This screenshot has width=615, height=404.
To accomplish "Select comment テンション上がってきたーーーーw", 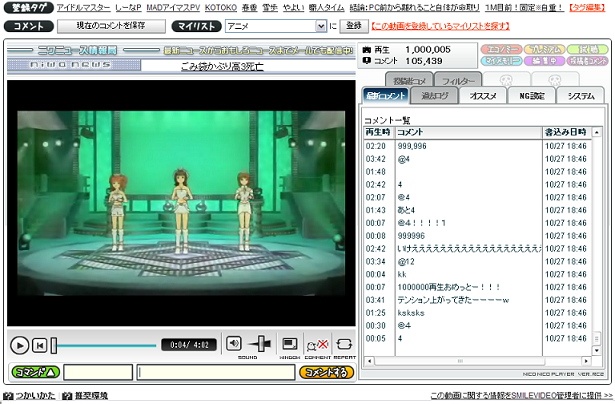I will coord(478,300).
